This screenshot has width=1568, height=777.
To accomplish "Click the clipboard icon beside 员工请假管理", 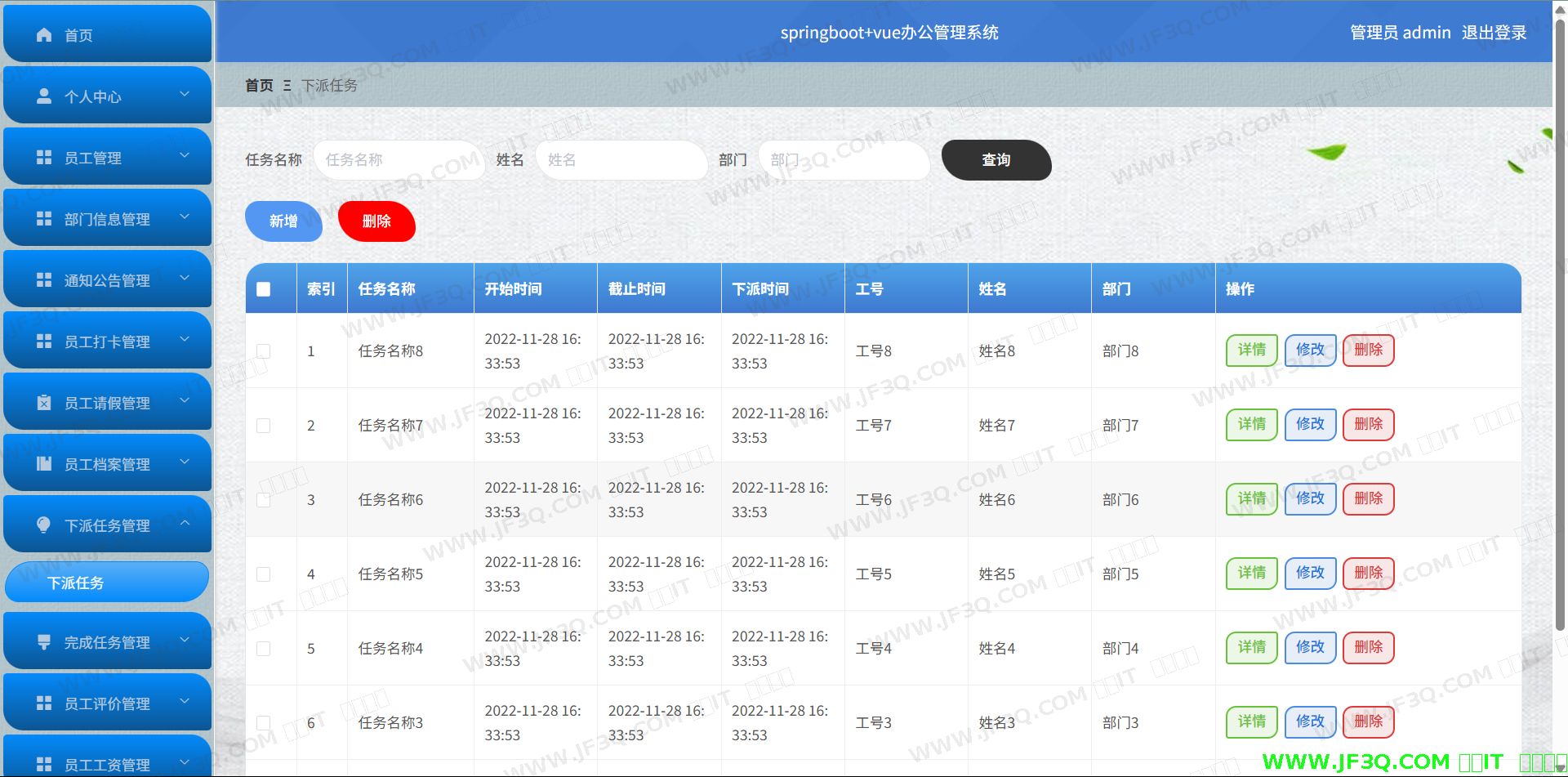I will [x=44, y=403].
